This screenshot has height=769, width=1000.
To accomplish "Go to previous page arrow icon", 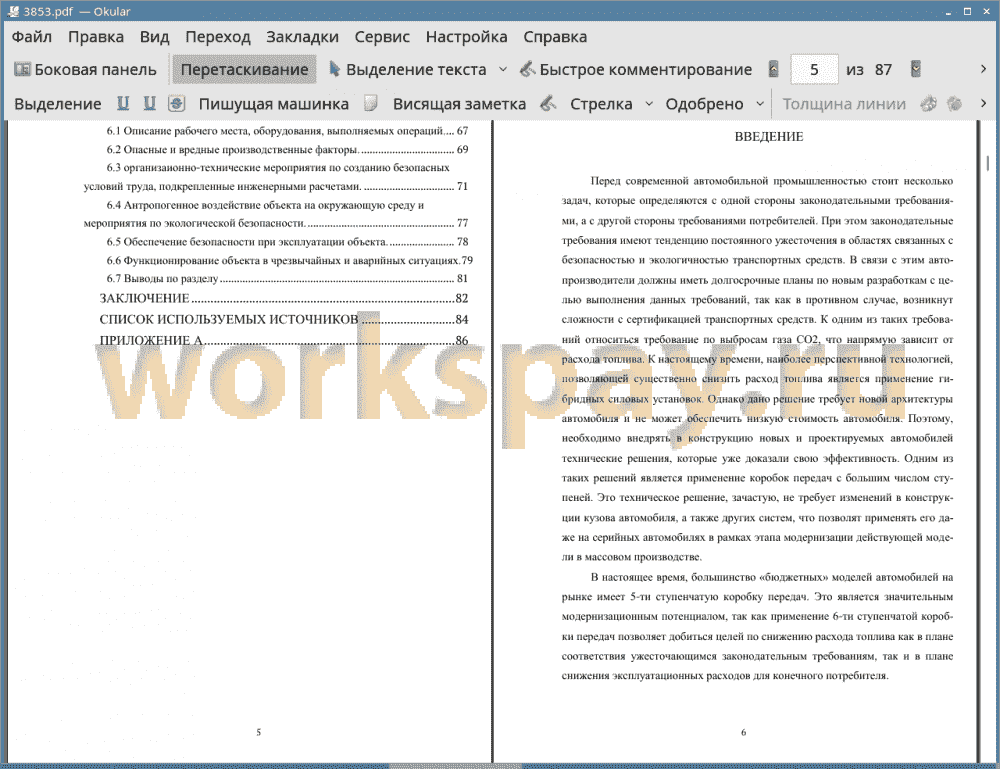I will pos(774,69).
